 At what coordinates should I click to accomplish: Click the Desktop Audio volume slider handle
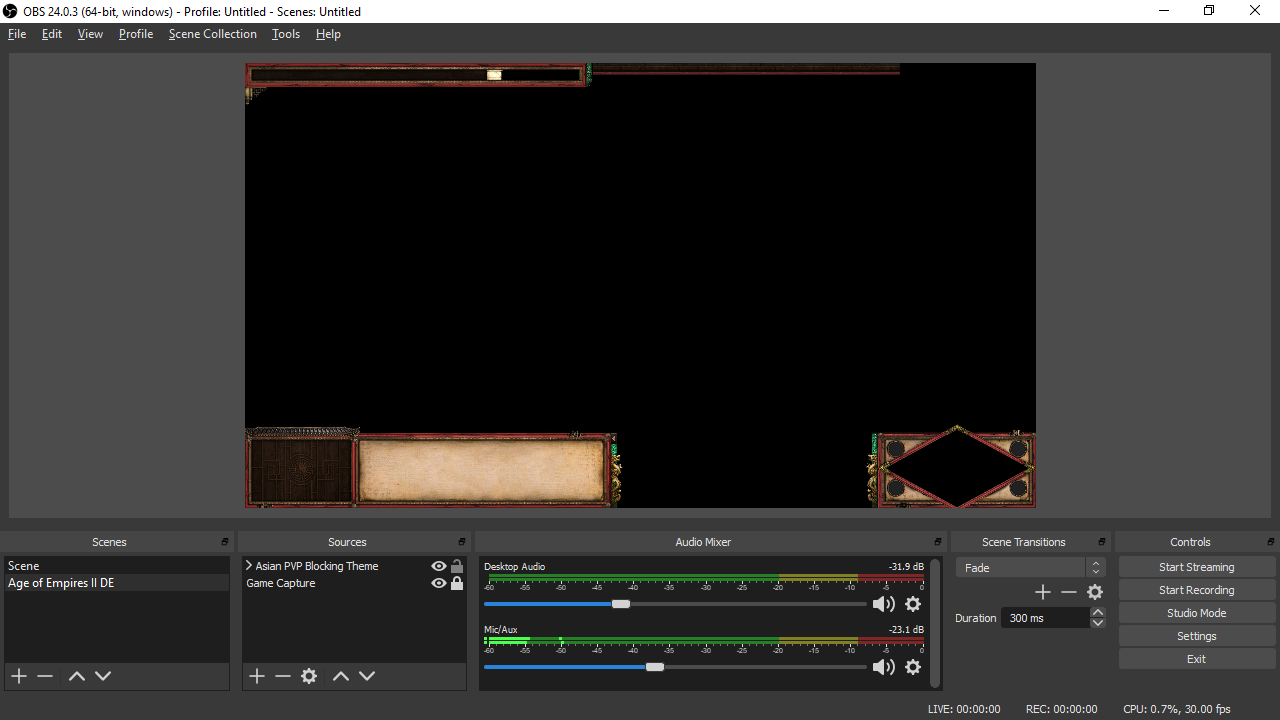pyautogui.click(x=621, y=604)
